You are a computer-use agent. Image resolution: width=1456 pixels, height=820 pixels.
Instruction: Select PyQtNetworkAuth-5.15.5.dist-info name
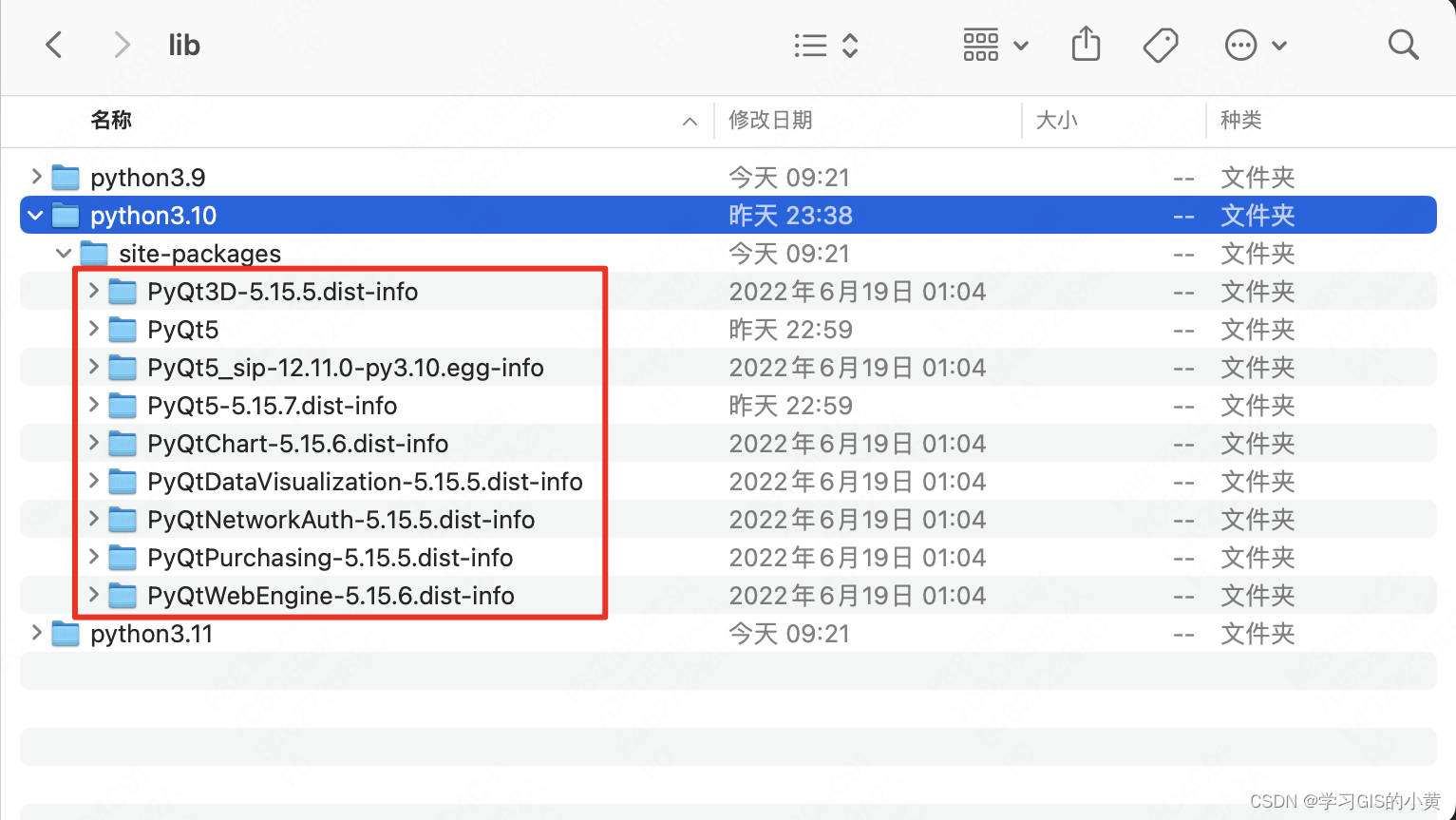click(x=341, y=520)
